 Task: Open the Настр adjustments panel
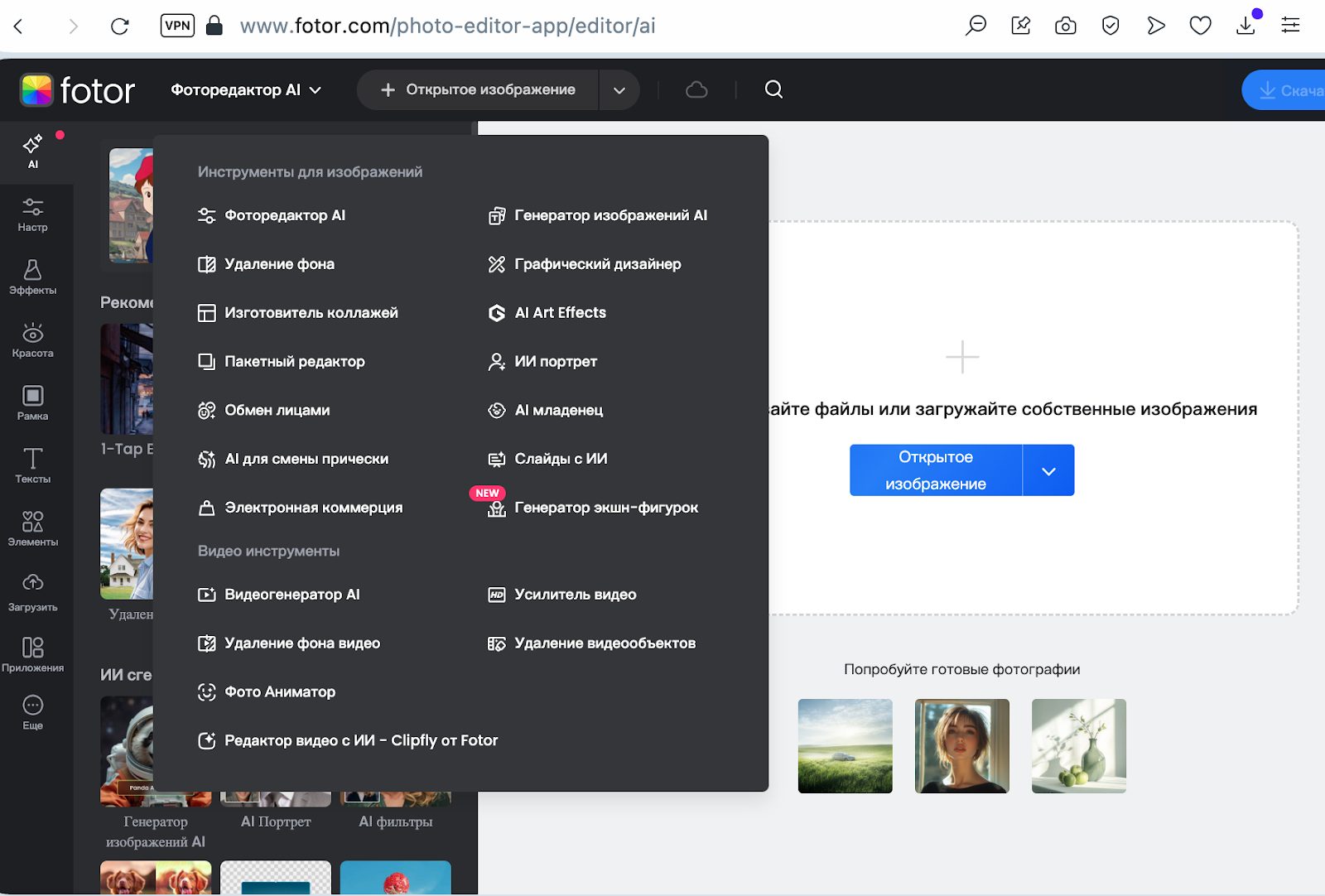pos(32,214)
